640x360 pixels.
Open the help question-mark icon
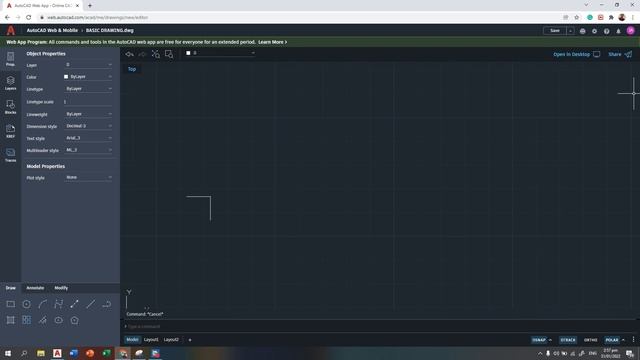607,31
